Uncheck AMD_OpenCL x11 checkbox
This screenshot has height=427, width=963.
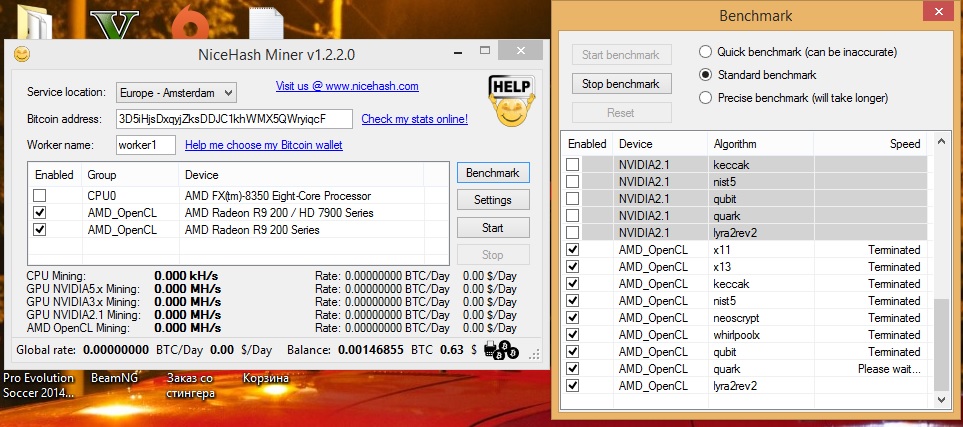pyautogui.click(x=572, y=250)
